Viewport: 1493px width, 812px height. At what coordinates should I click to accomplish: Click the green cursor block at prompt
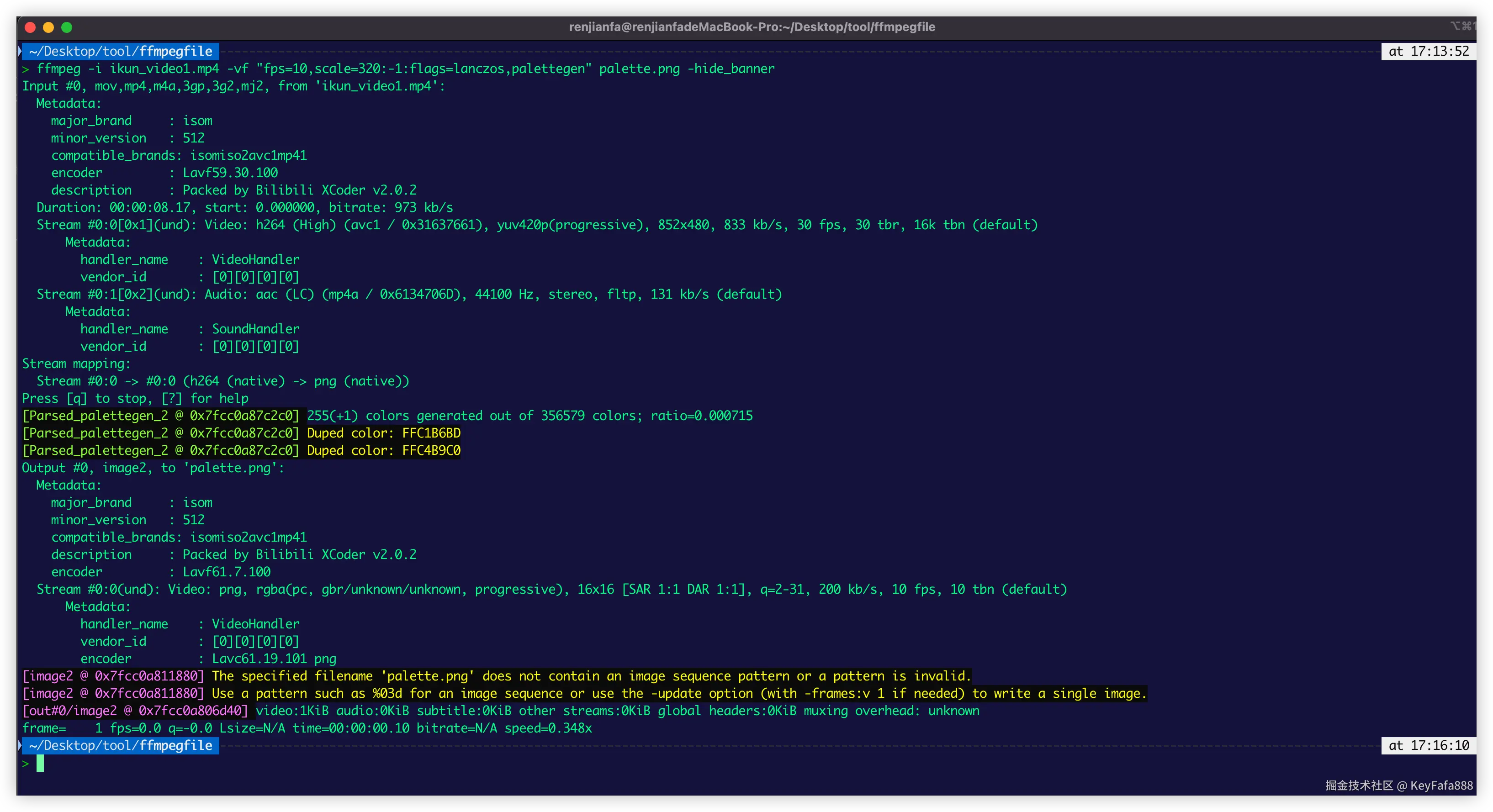pos(40,763)
